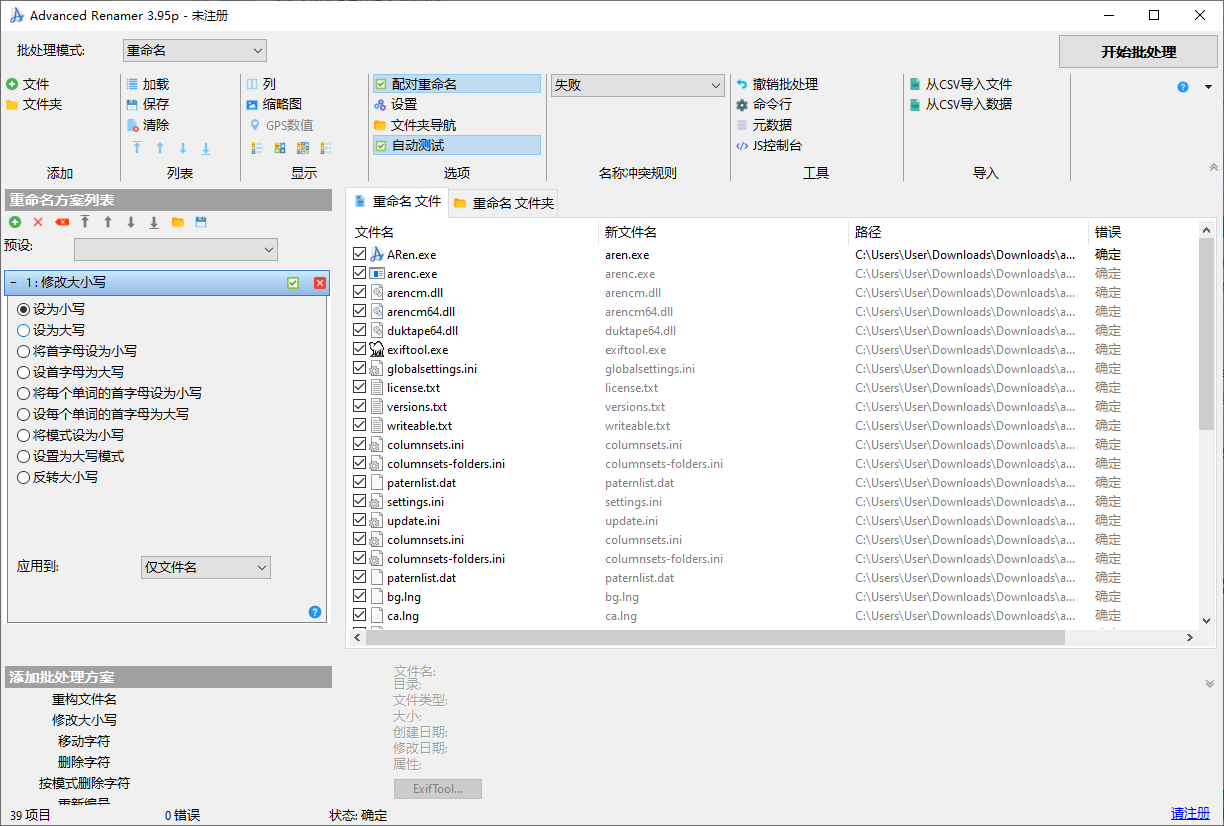Open method preset with folder icon
The width and height of the screenshot is (1224, 826).
tap(178, 222)
